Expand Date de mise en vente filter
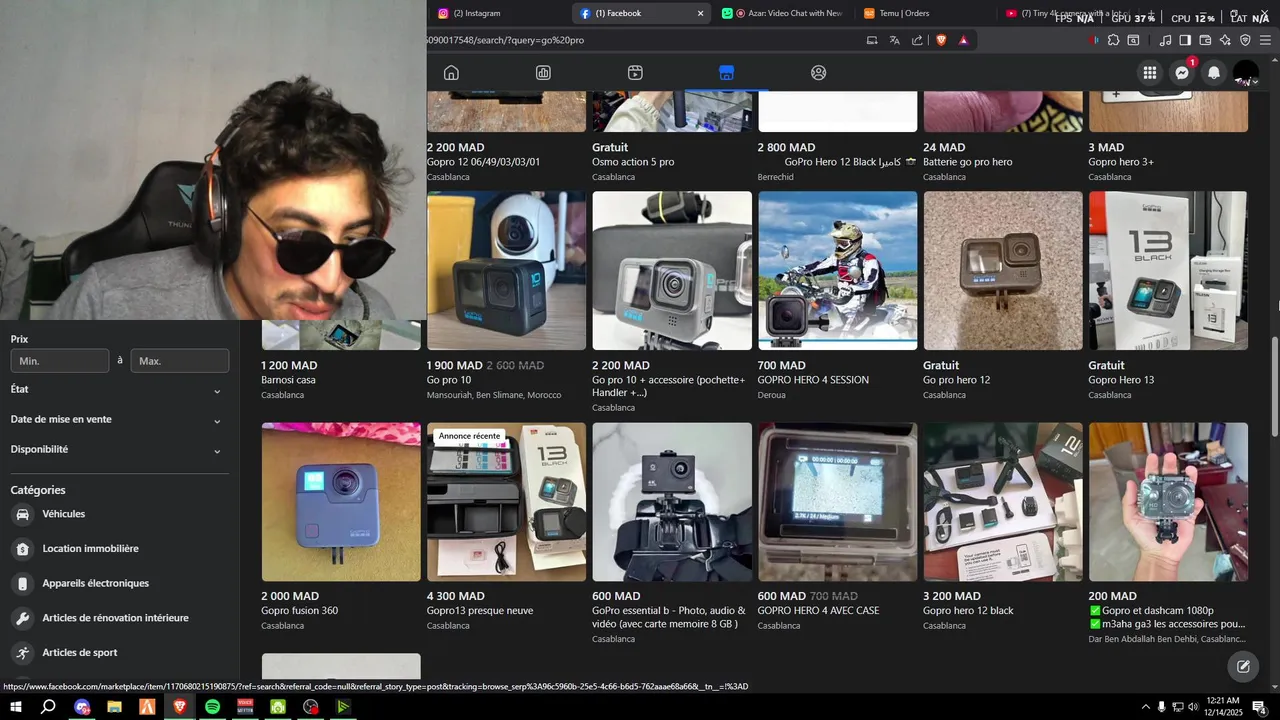Viewport: 1280px width, 720px height. pyautogui.click(x=117, y=420)
